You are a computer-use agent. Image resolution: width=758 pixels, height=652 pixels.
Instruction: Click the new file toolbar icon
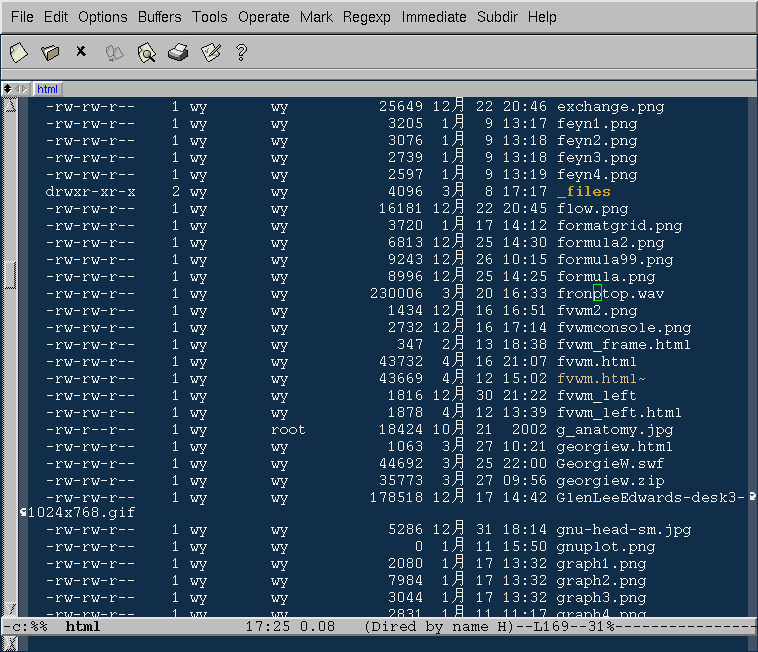(18, 52)
